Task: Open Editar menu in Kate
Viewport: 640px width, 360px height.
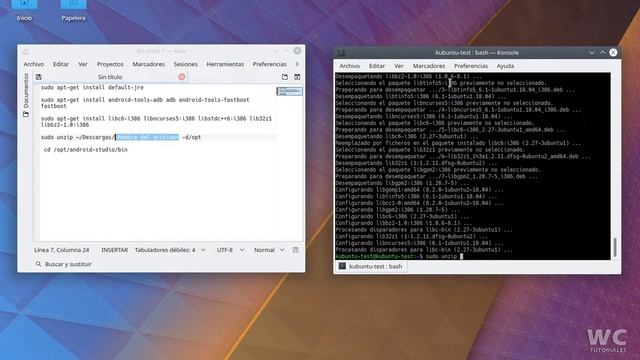Action: tap(61, 64)
